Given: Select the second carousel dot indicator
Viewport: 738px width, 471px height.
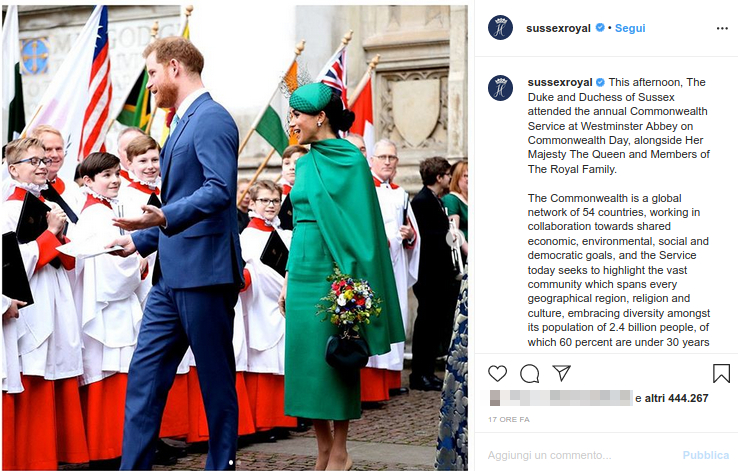Looking at the screenshot, I should pyautogui.click(x=238, y=463).
